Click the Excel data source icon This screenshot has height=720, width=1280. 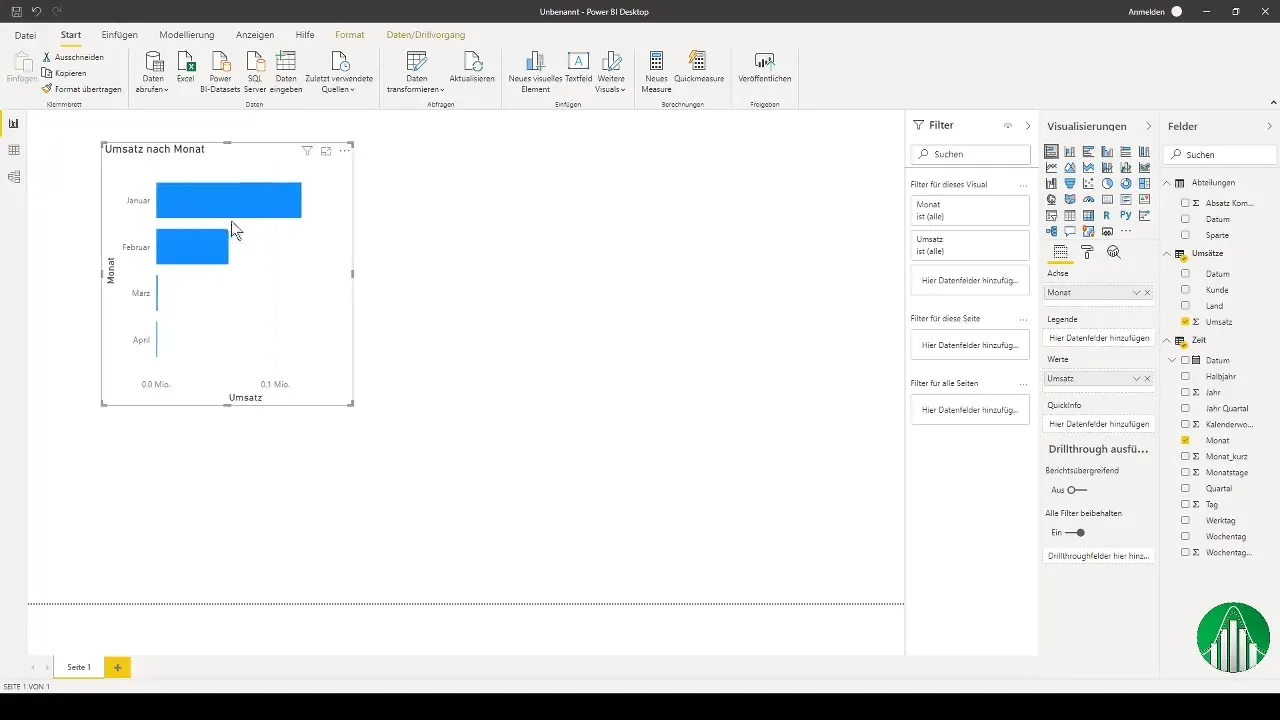(185, 67)
